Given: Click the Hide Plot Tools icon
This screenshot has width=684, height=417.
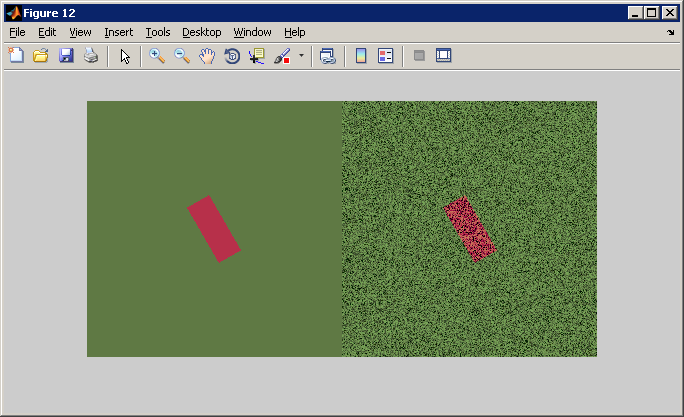Looking at the screenshot, I should 419,55.
